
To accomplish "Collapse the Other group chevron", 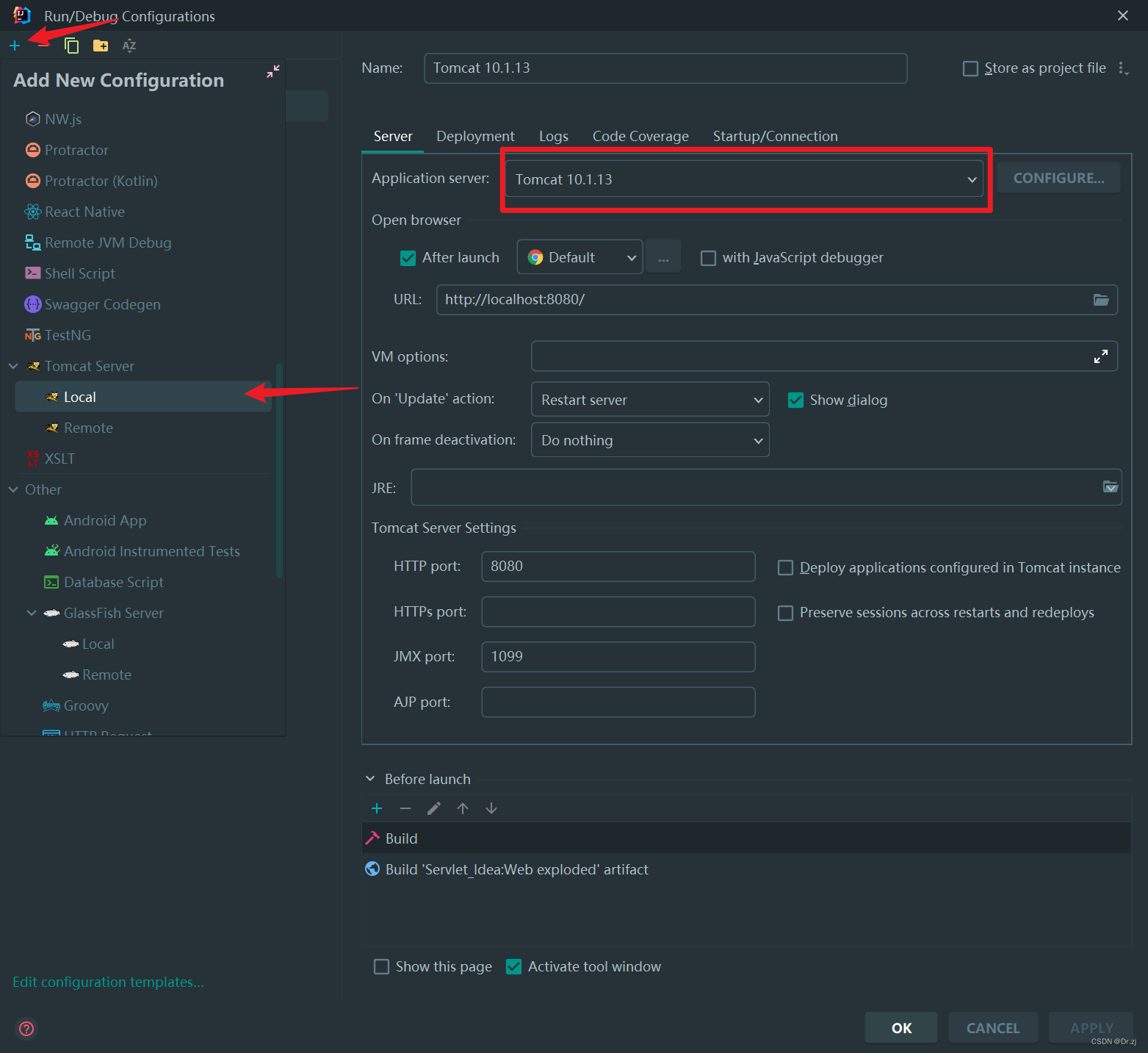I will click(13, 489).
